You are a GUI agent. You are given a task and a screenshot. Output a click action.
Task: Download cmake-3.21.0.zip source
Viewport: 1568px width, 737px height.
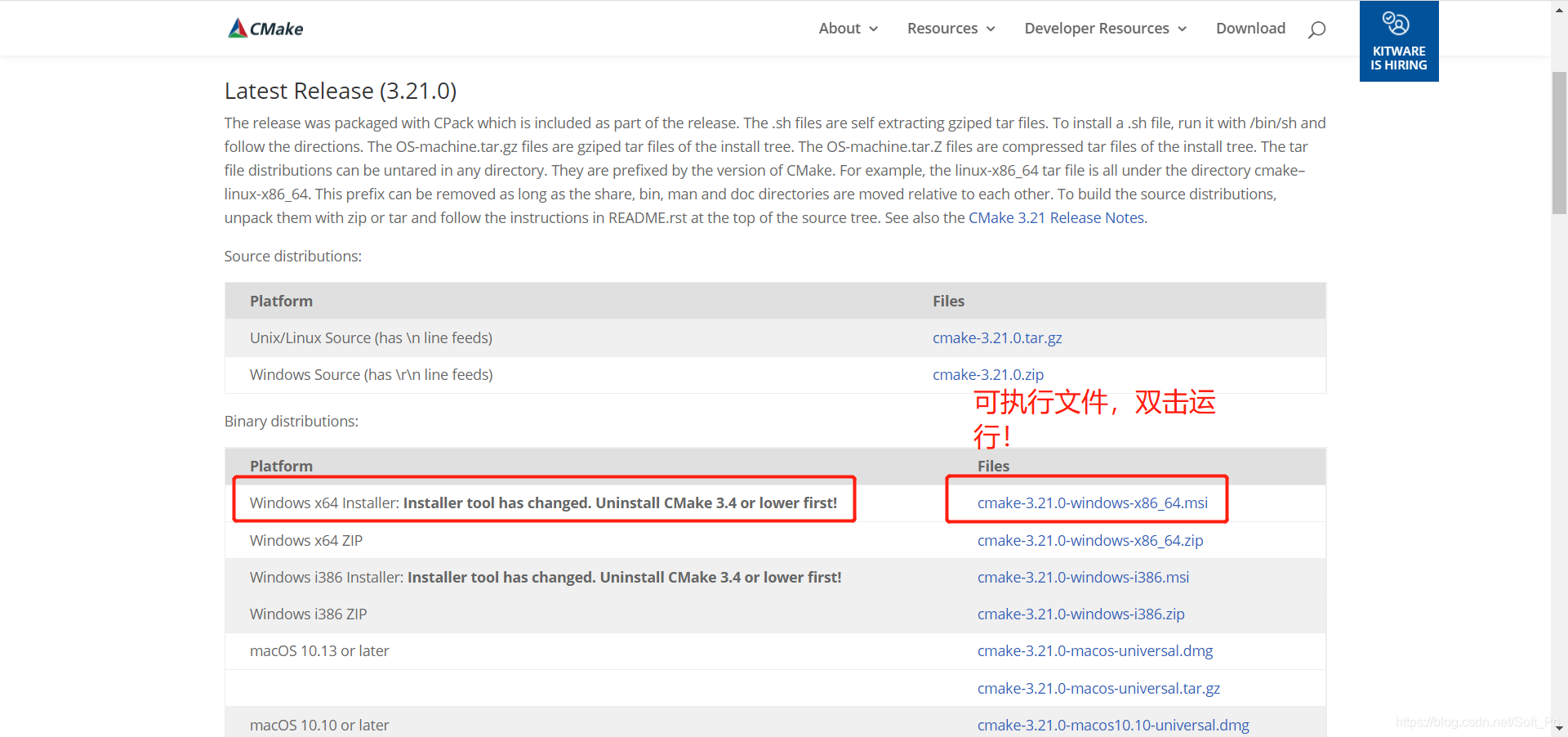point(988,375)
